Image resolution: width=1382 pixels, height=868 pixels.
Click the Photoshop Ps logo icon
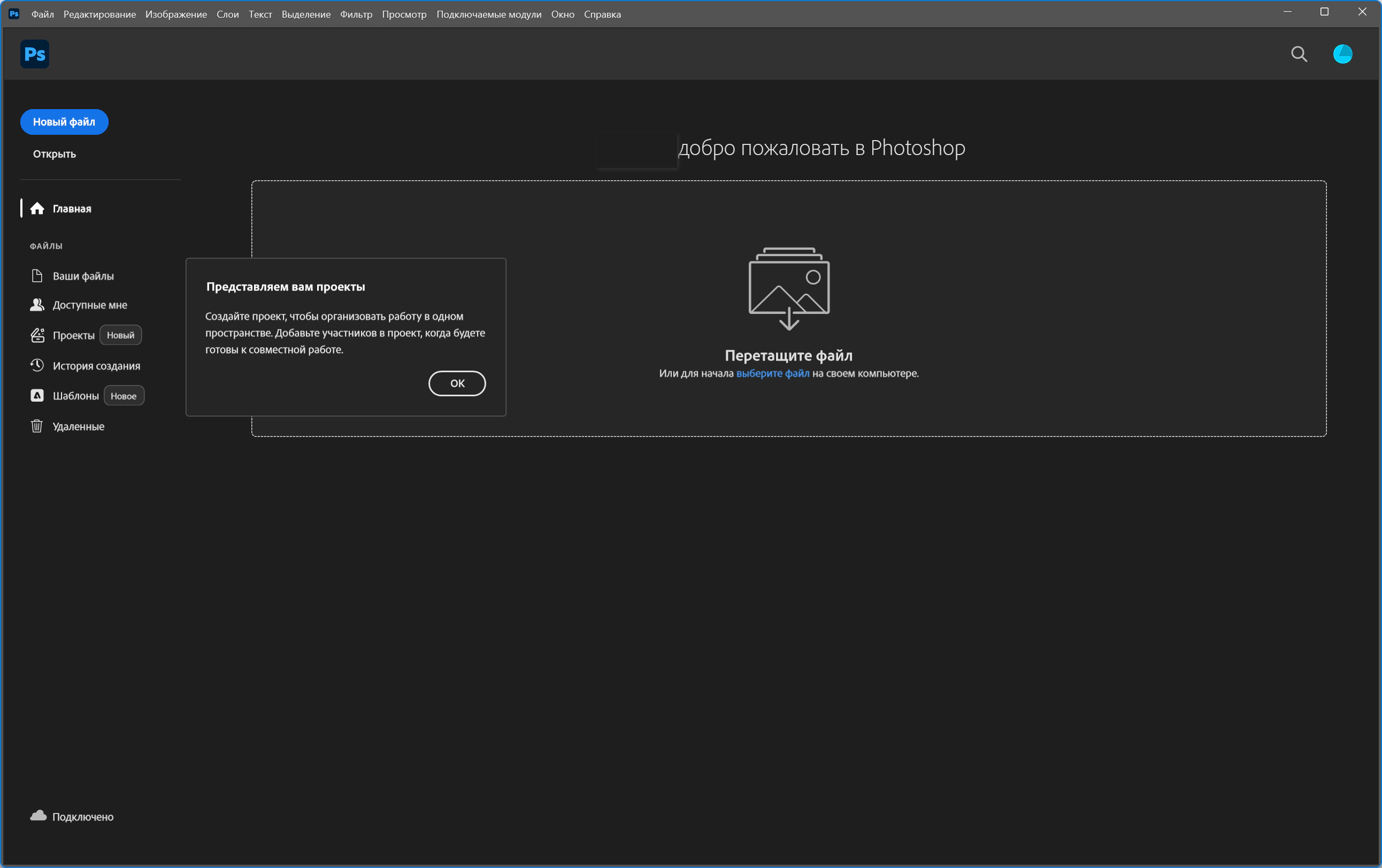coord(34,54)
